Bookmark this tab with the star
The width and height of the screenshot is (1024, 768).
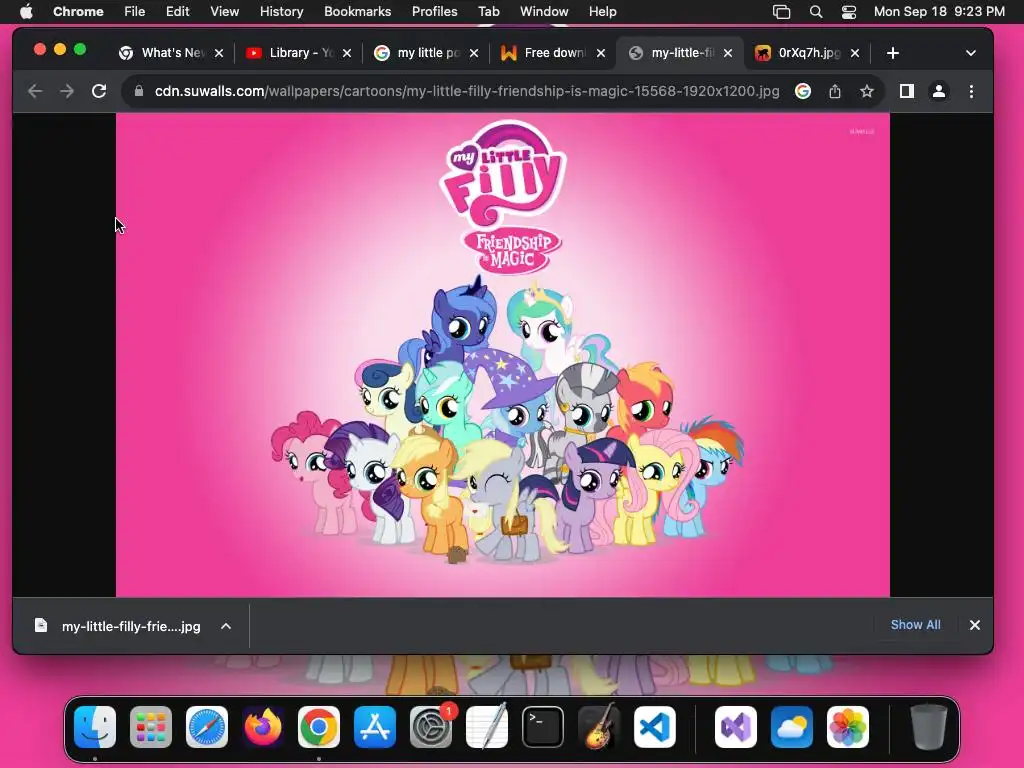coord(867,91)
